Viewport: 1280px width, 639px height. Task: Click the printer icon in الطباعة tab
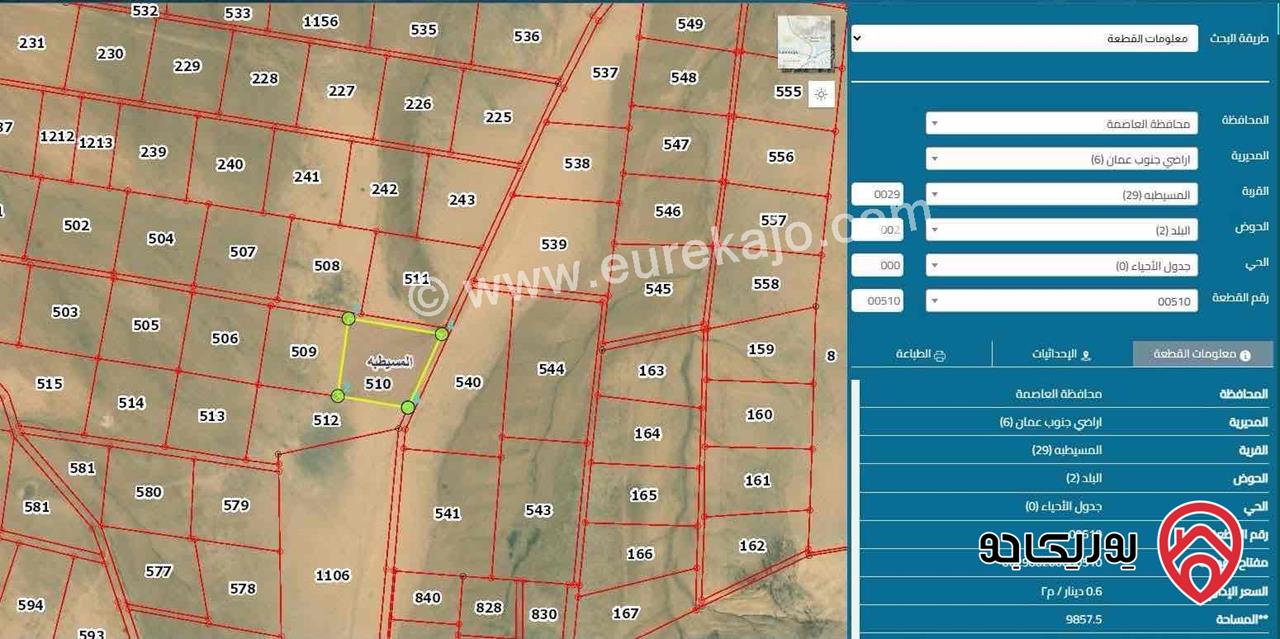(x=939, y=355)
